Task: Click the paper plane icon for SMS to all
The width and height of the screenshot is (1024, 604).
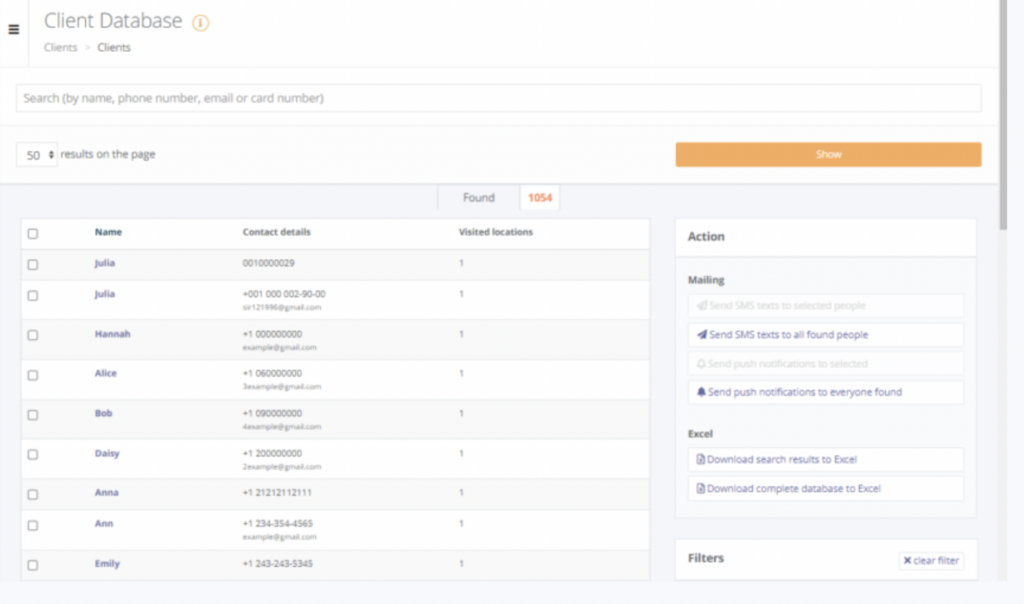Action: pos(701,335)
